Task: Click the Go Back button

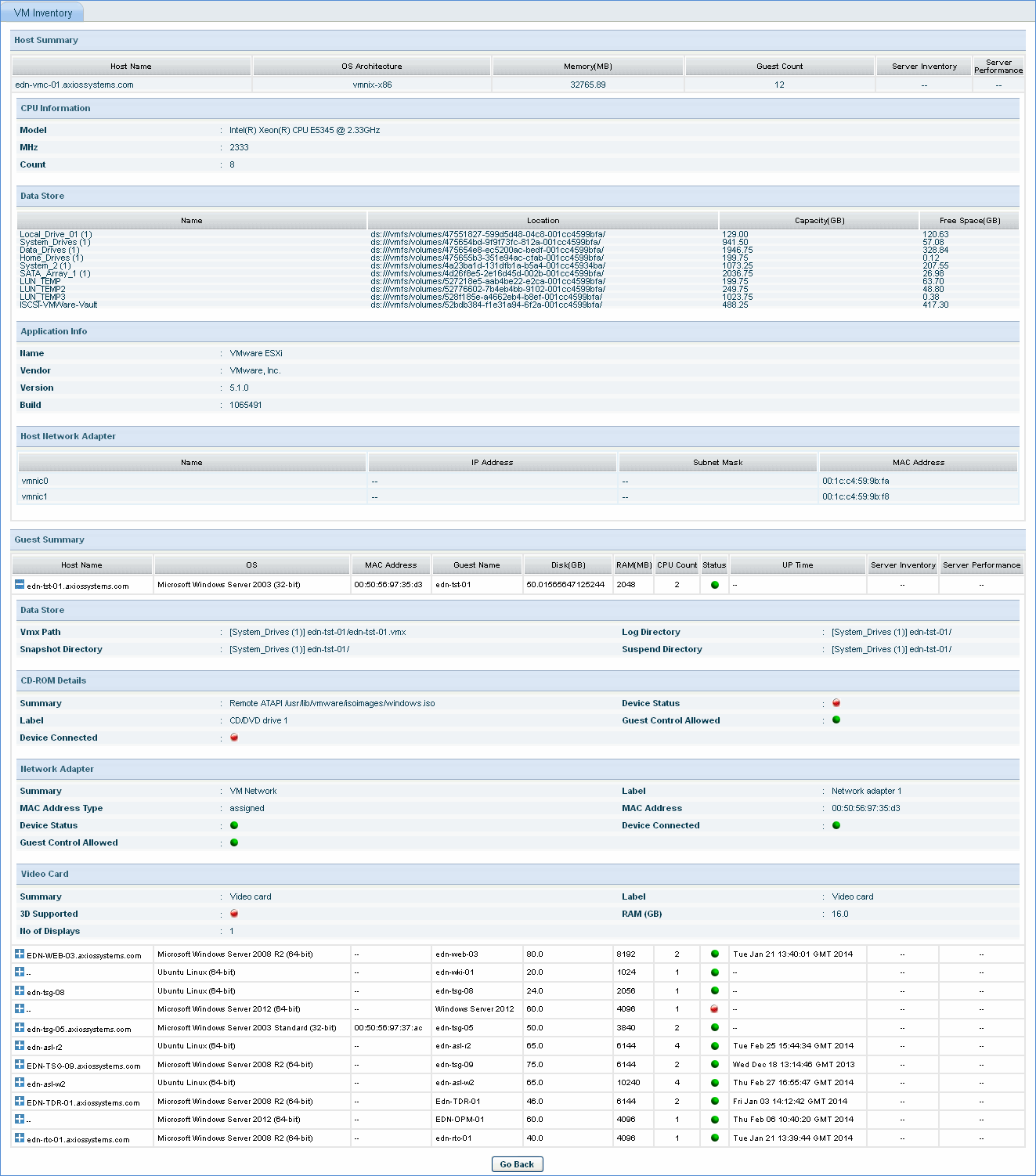Action: coord(517,1164)
